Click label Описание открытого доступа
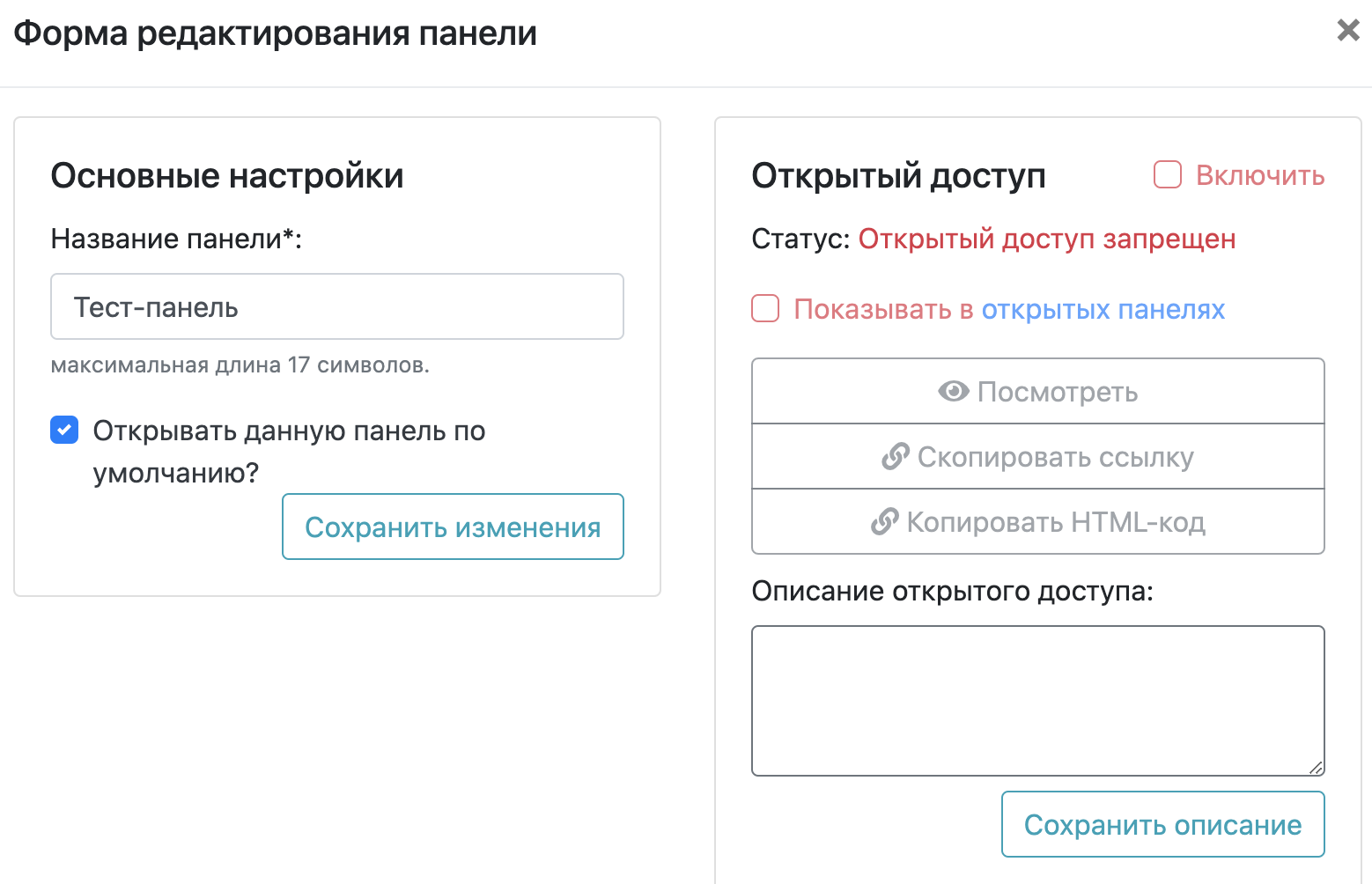 point(953,591)
